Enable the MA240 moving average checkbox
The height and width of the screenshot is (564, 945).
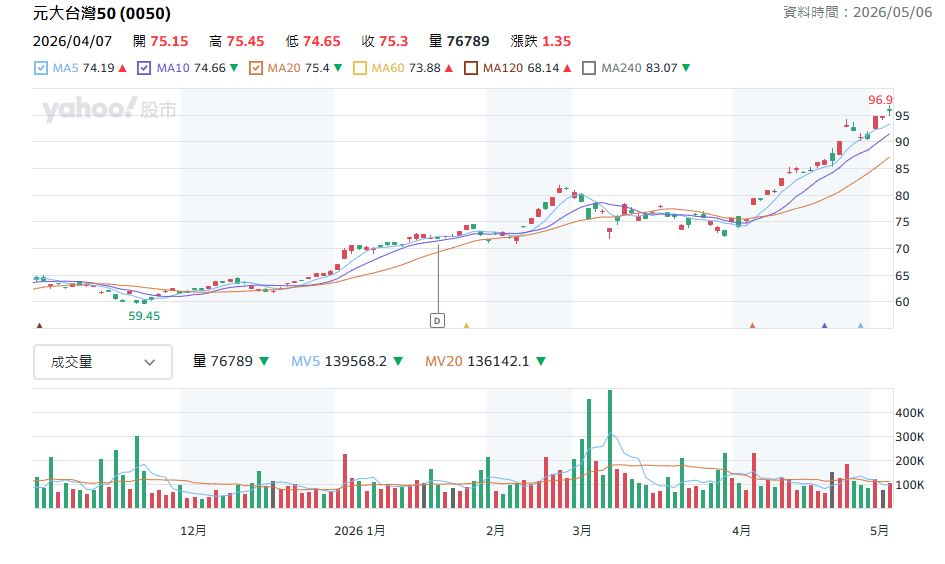coord(589,68)
